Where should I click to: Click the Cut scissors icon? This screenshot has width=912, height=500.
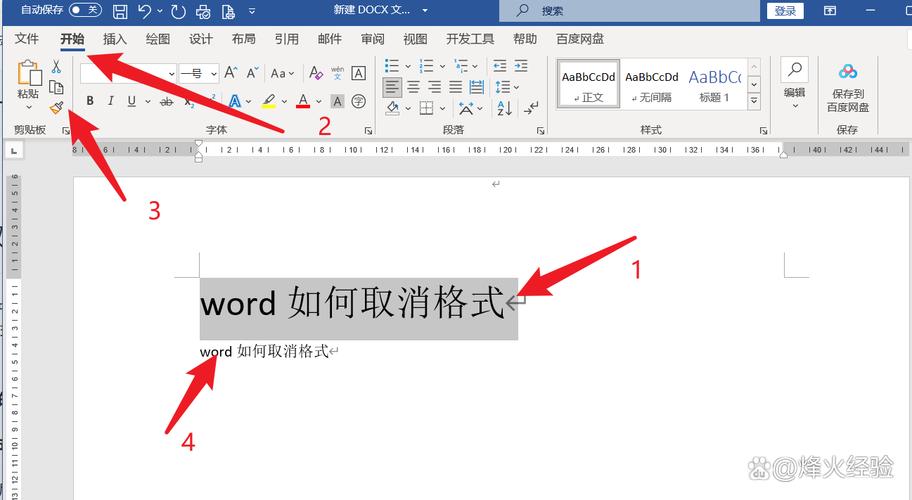(56, 66)
